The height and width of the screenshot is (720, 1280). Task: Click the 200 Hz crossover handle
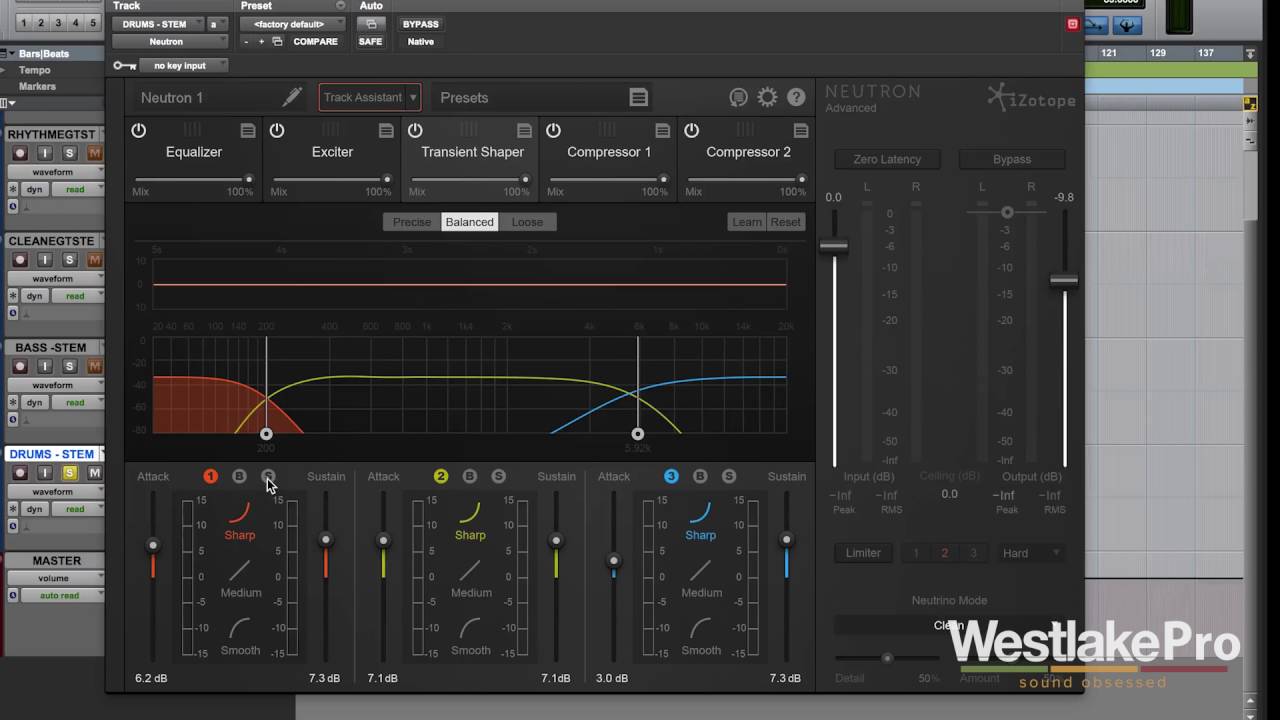[266, 434]
